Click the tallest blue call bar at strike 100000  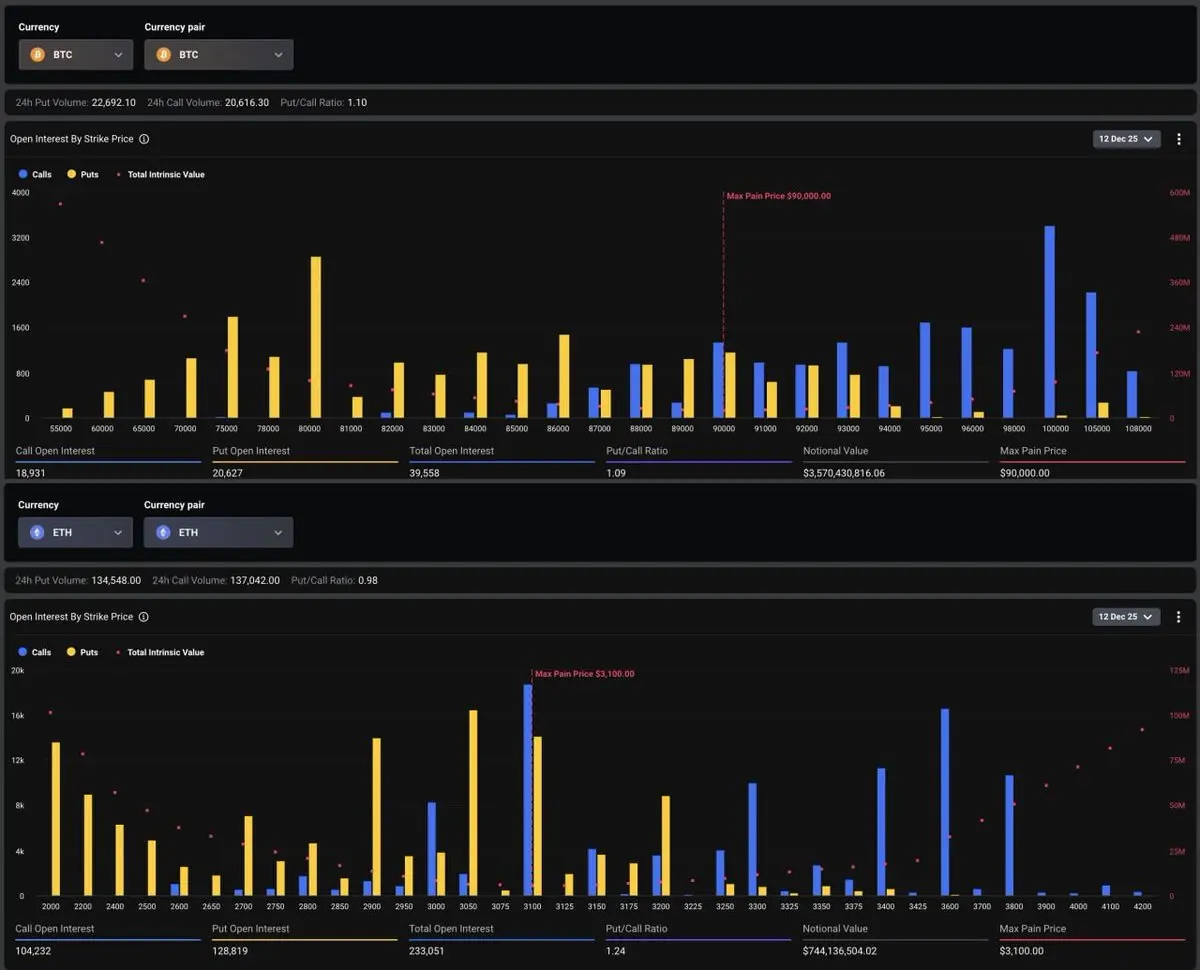pyautogui.click(x=1050, y=322)
